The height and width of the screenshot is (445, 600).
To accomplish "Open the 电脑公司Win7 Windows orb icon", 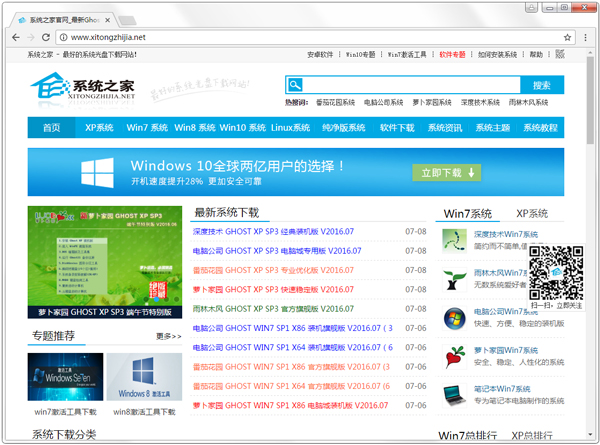I will [454, 318].
